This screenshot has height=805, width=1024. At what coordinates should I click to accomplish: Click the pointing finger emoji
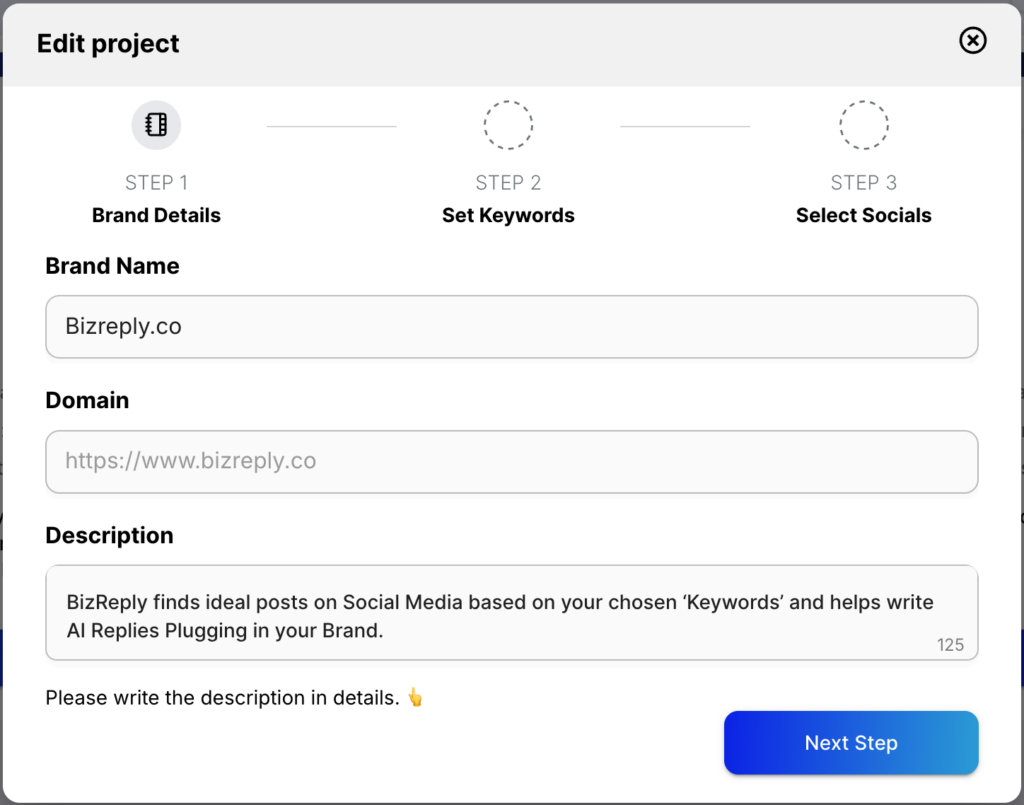click(414, 698)
